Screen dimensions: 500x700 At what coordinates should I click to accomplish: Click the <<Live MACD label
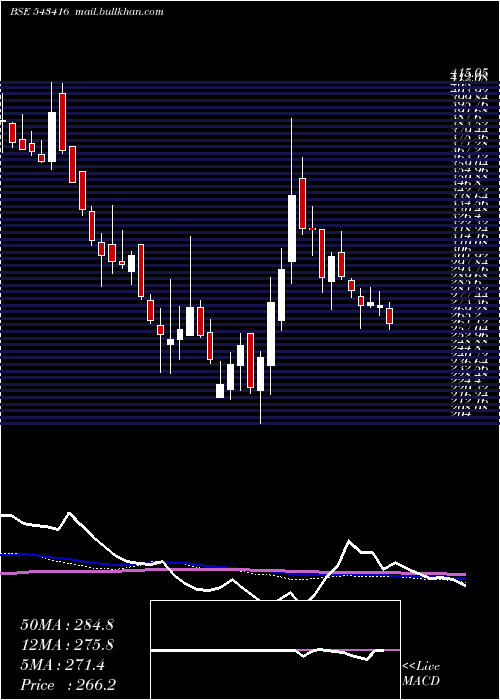421,673
